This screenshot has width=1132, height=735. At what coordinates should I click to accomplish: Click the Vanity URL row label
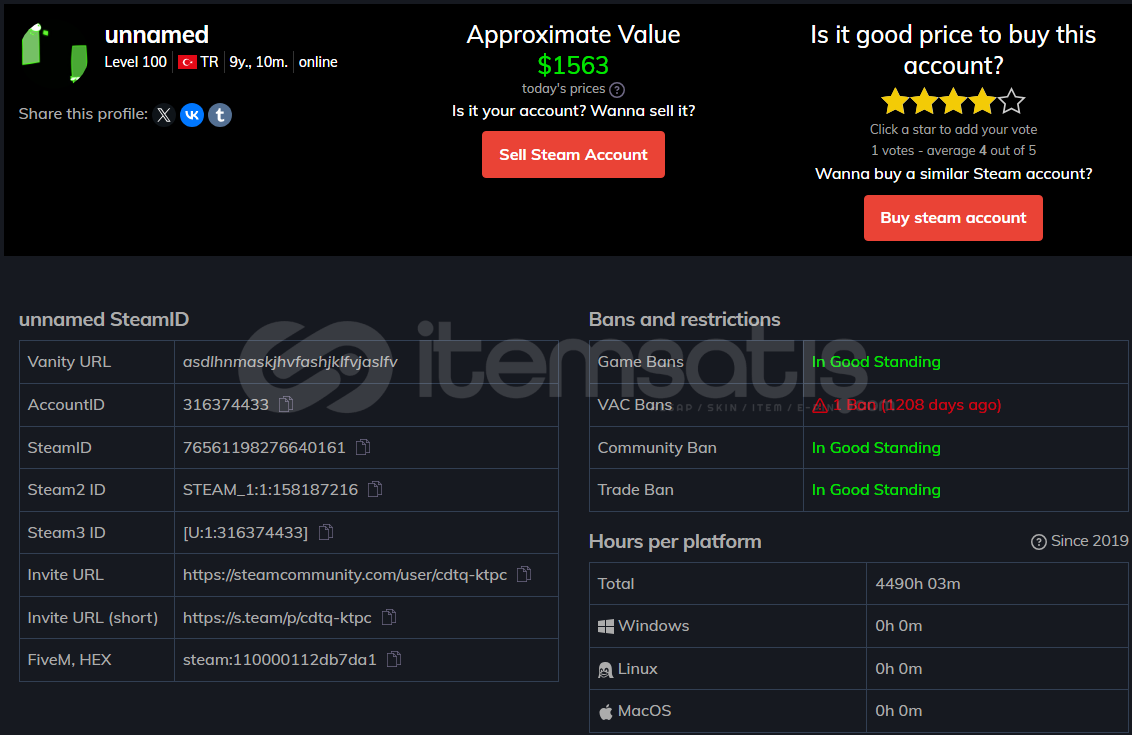point(69,362)
